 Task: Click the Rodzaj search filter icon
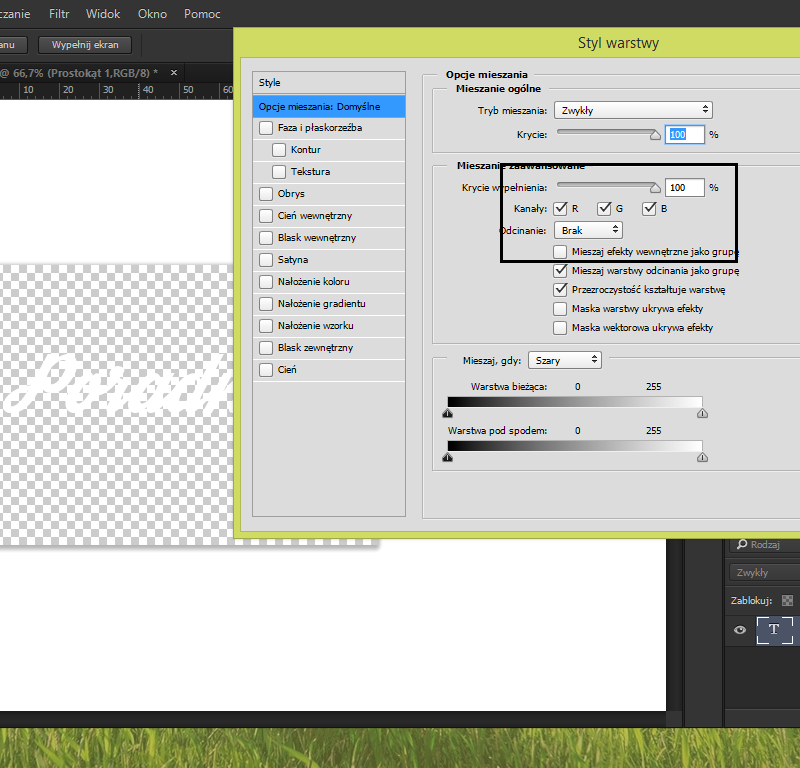coord(742,544)
